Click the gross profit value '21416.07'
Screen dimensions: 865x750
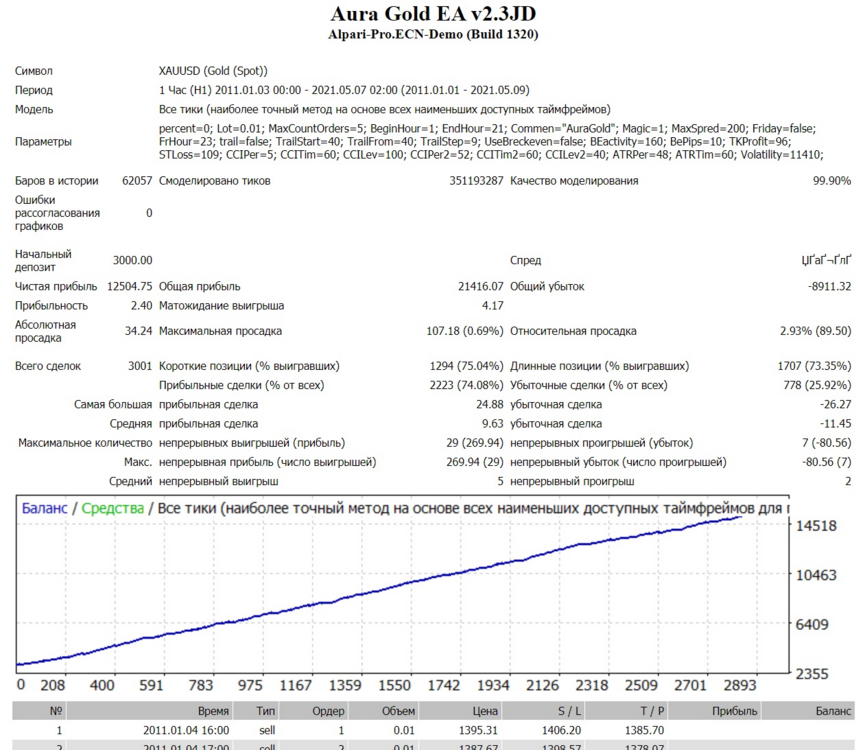(x=480, y=287)
